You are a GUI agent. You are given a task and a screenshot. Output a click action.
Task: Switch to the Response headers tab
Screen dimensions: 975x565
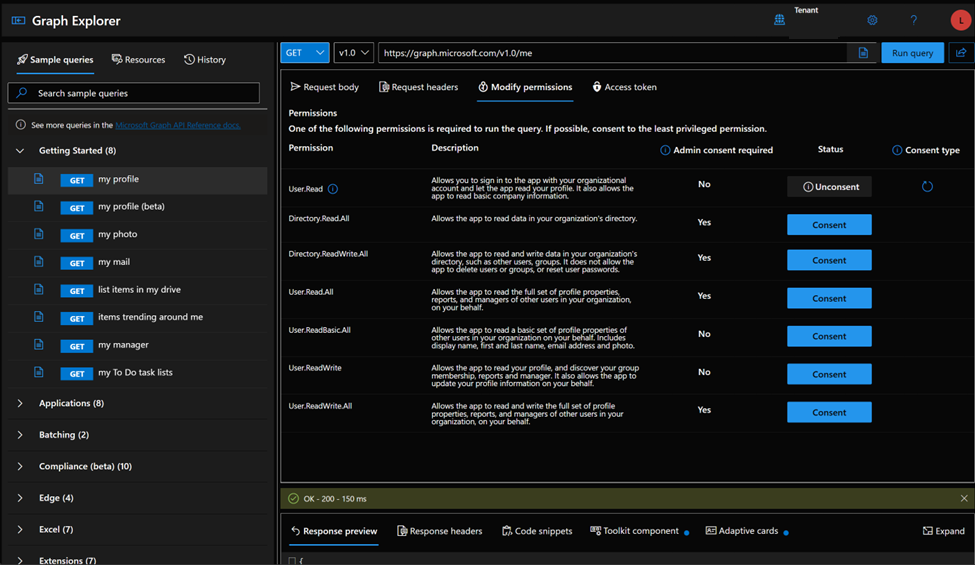point(439,531)
